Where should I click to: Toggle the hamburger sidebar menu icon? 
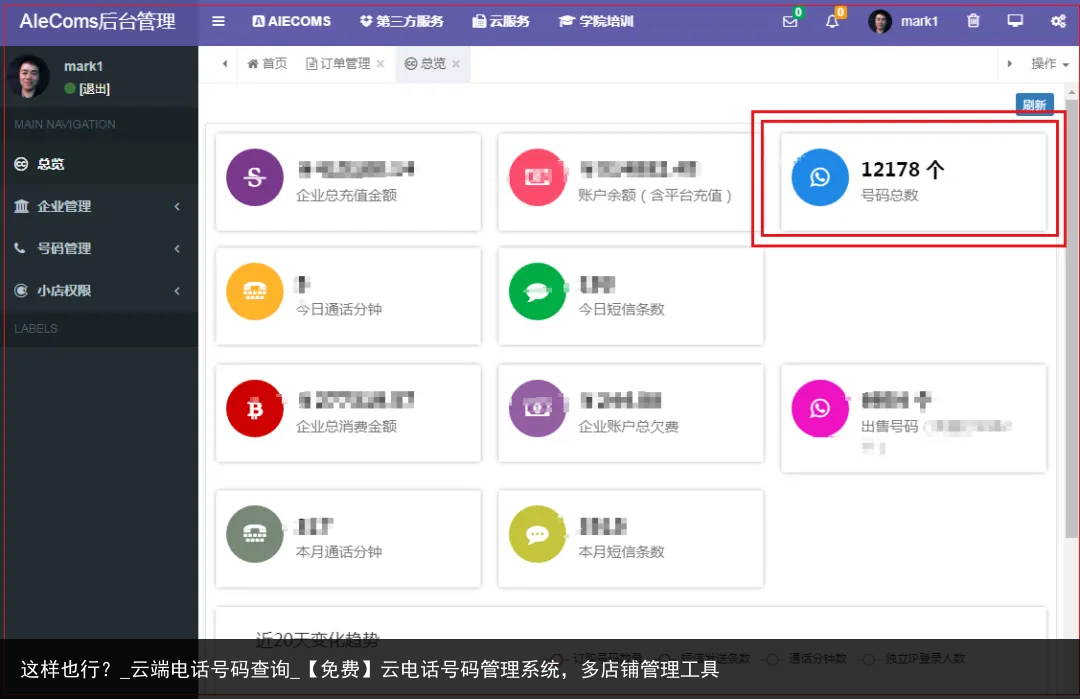pos(218,21)
